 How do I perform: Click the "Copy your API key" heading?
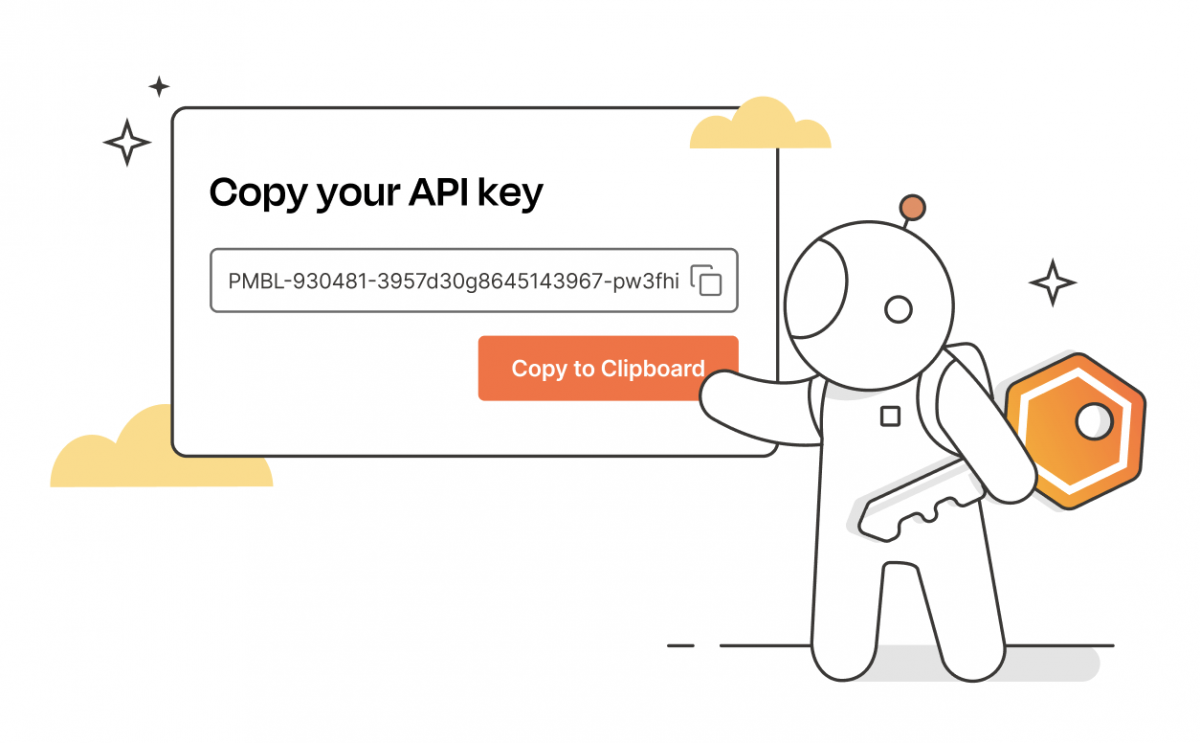point(376,192)
